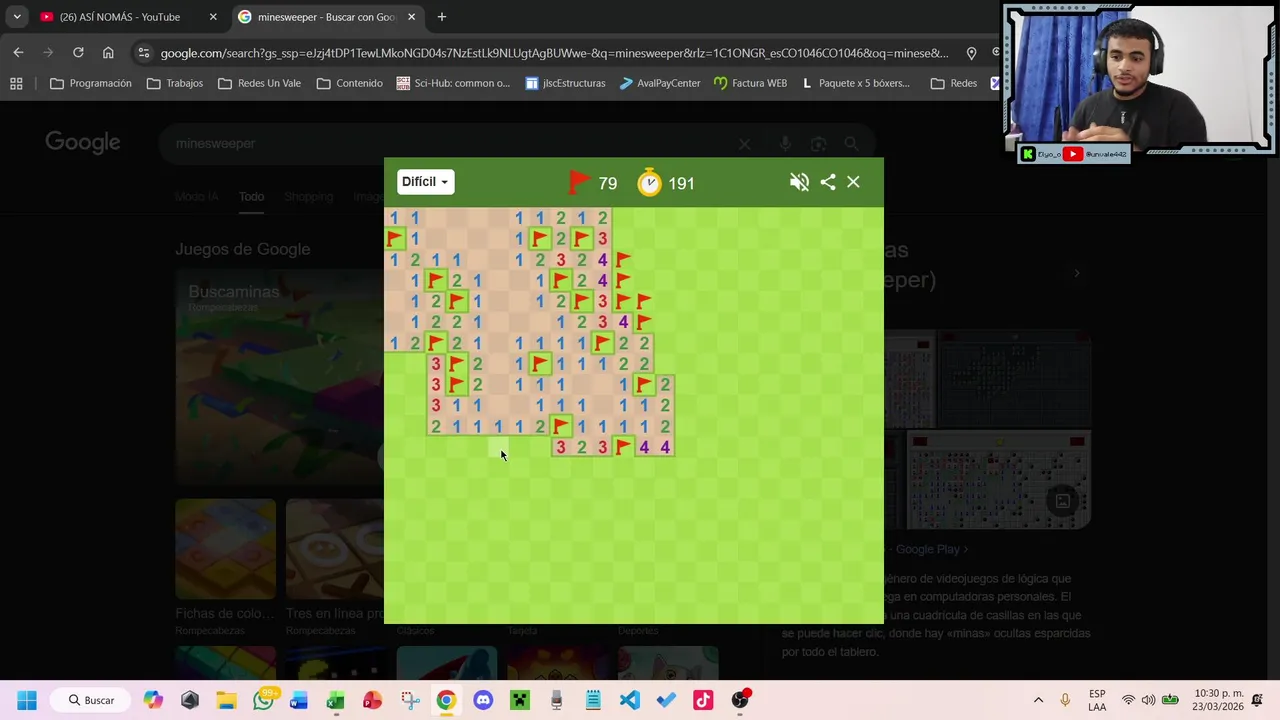Open the Notepad app from the taskbar
Screen dimensions: 1280x720
(593, 700)
